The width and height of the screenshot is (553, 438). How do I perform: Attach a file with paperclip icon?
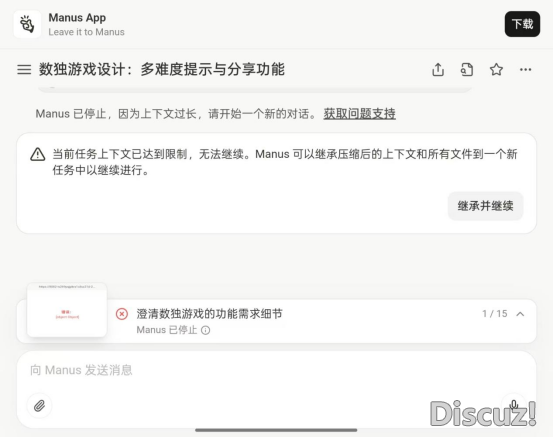pos(40,406)
